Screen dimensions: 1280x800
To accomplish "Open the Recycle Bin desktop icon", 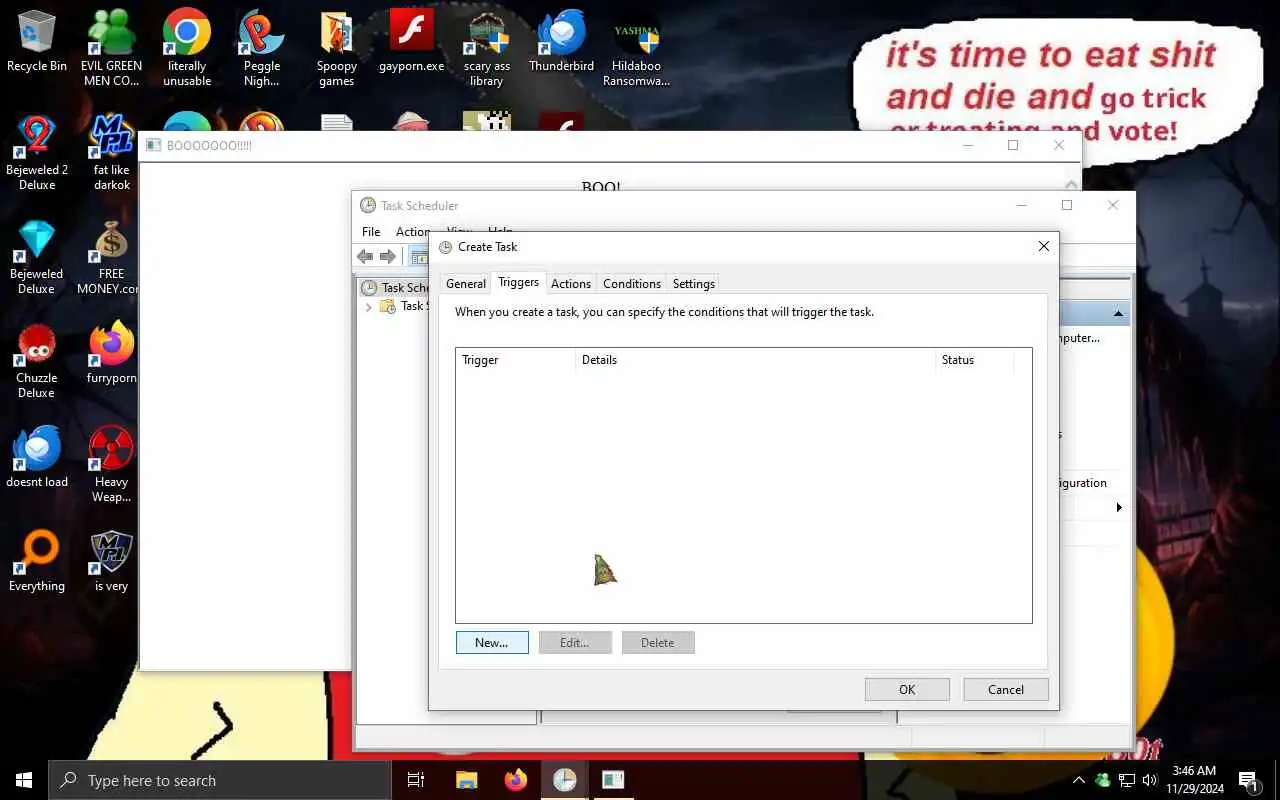I will 37,42.
